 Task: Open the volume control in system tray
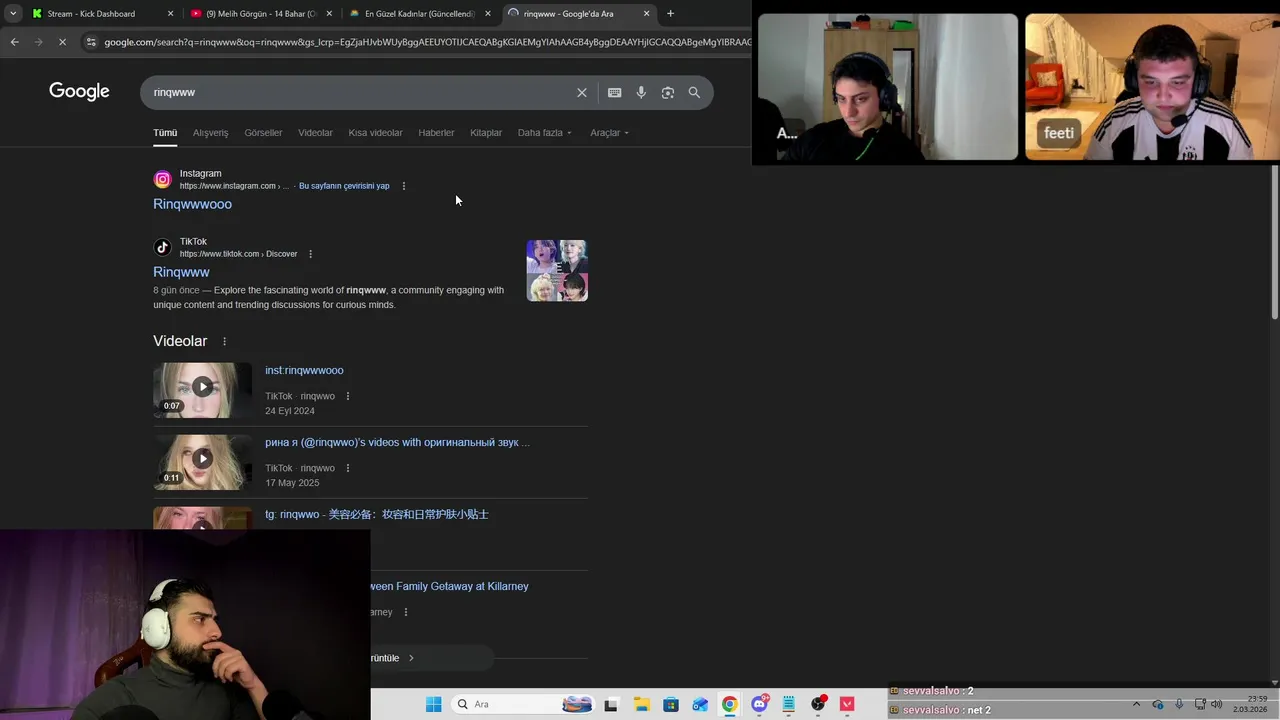pyautogui.click(x=1216, y=704)
